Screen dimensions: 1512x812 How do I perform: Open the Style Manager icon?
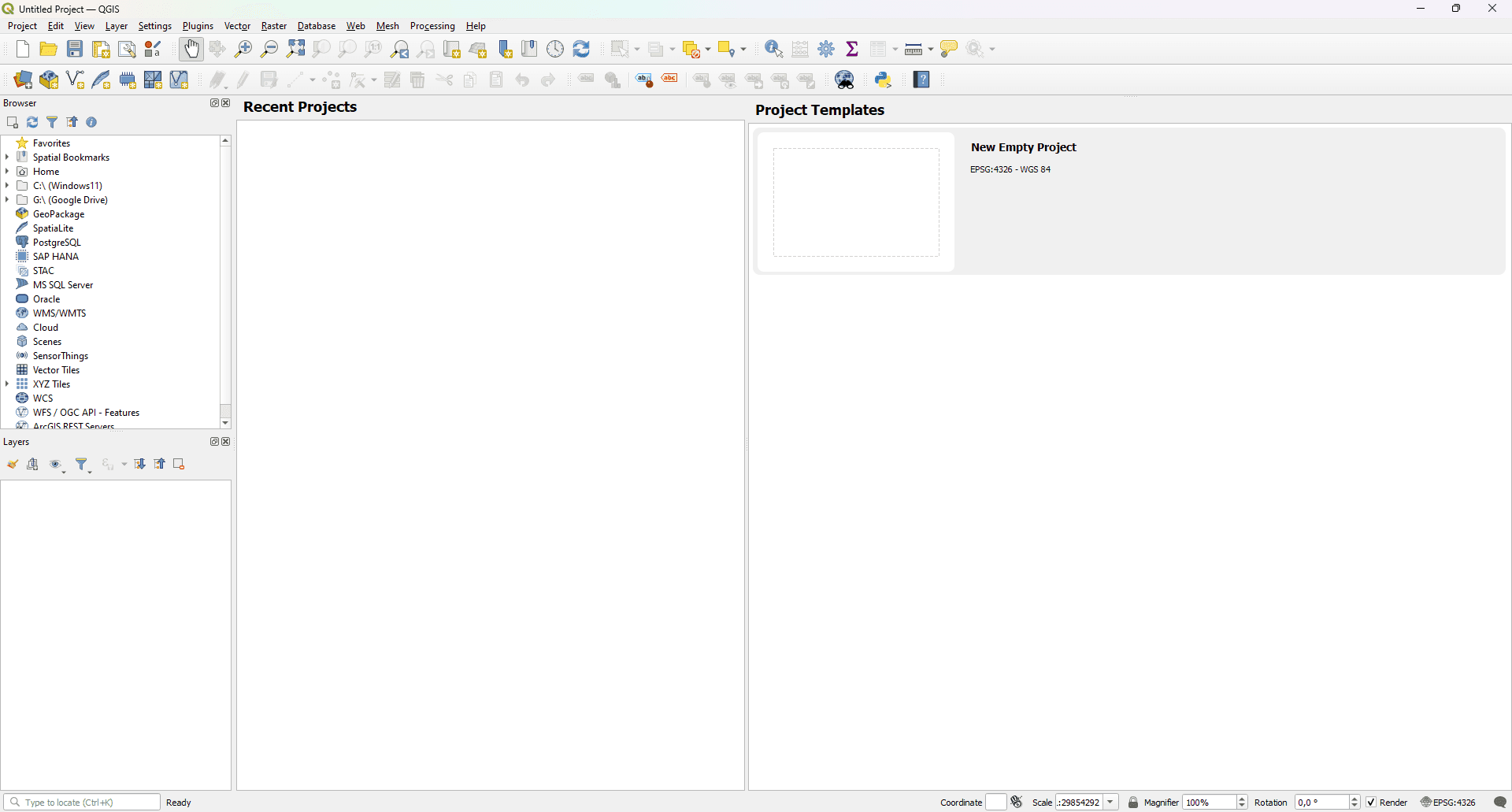[x=154, y=50]
